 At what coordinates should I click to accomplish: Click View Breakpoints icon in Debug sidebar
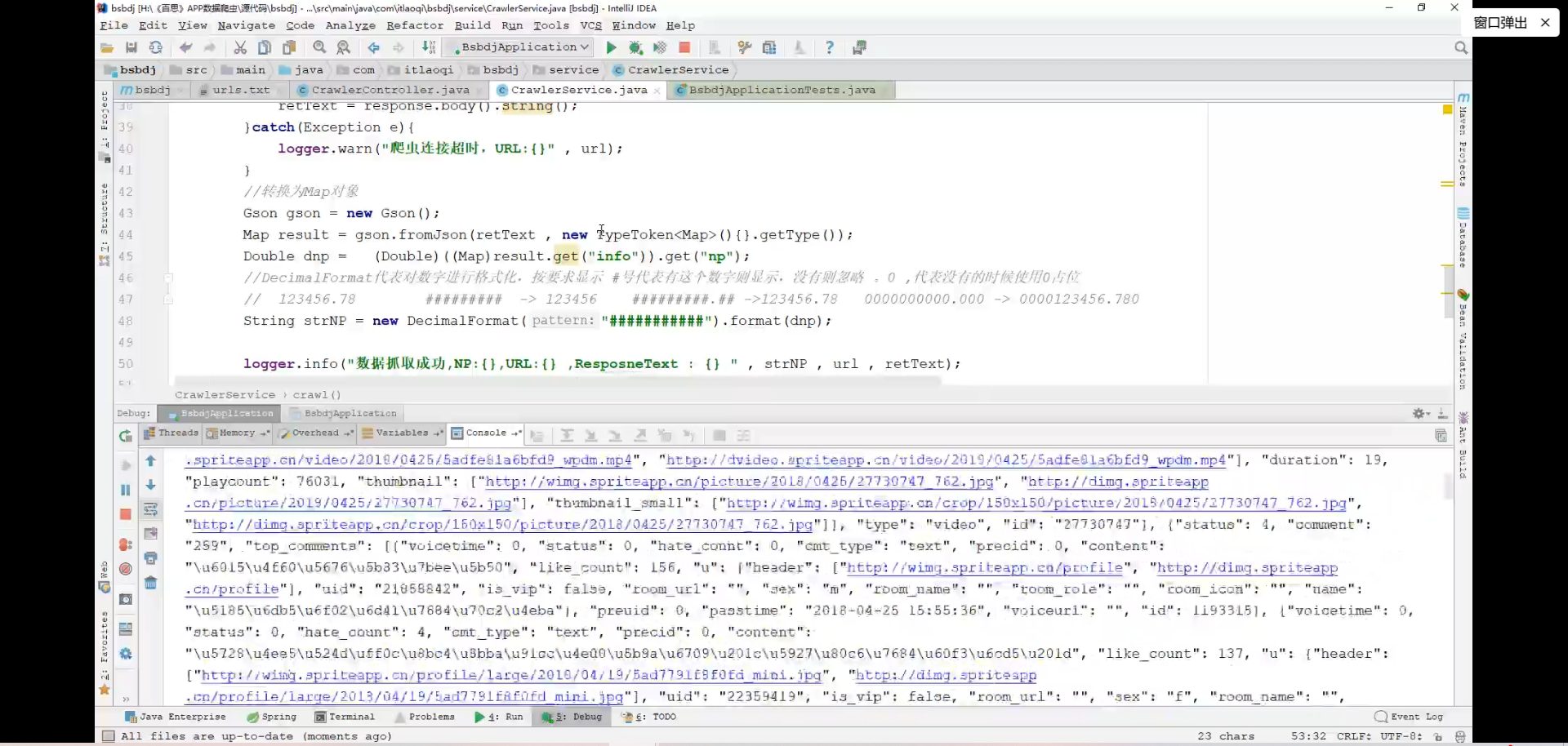(125, 544)
